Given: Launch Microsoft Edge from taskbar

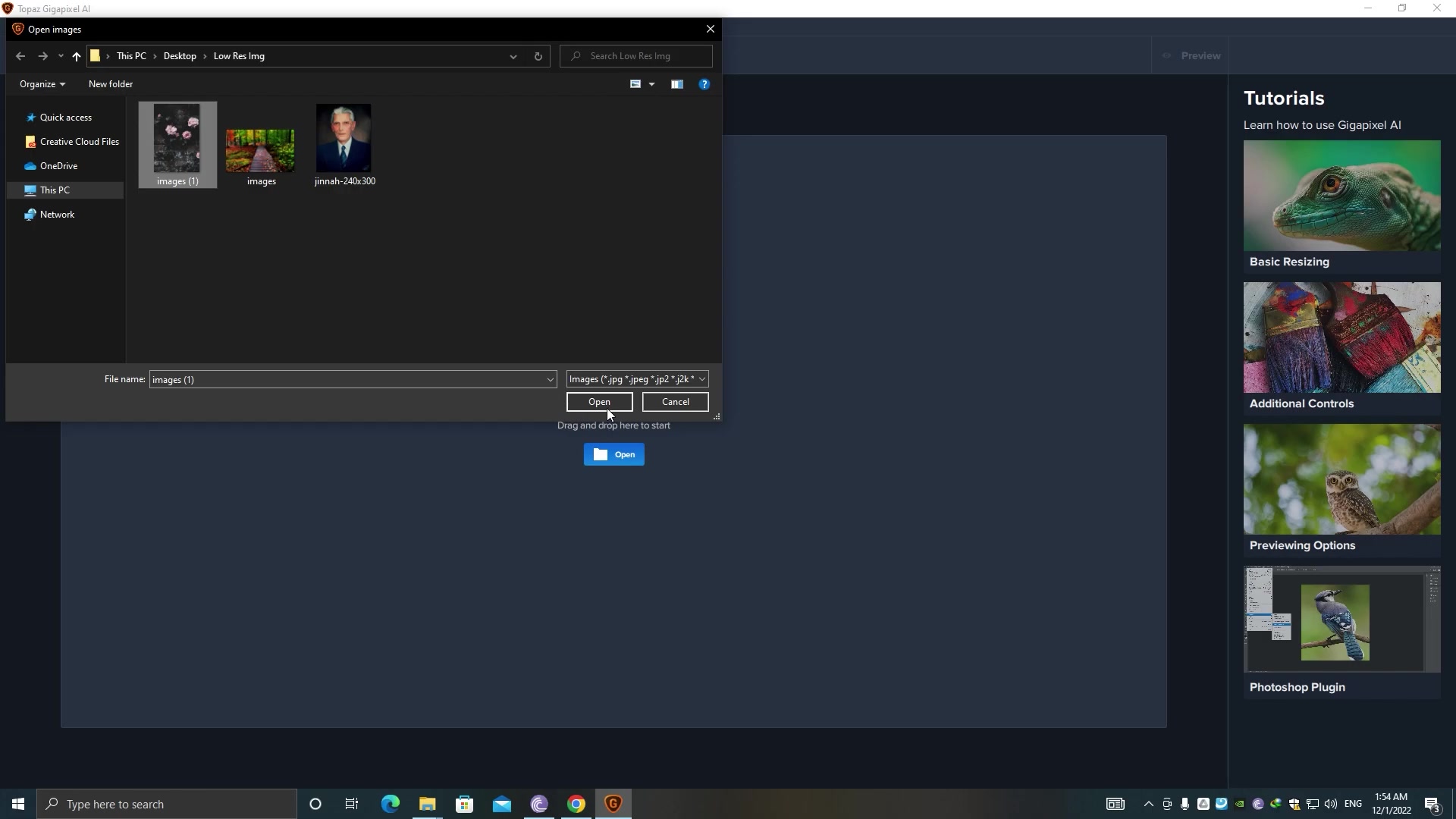Looking at the screenshot, I should coord(390,804).
